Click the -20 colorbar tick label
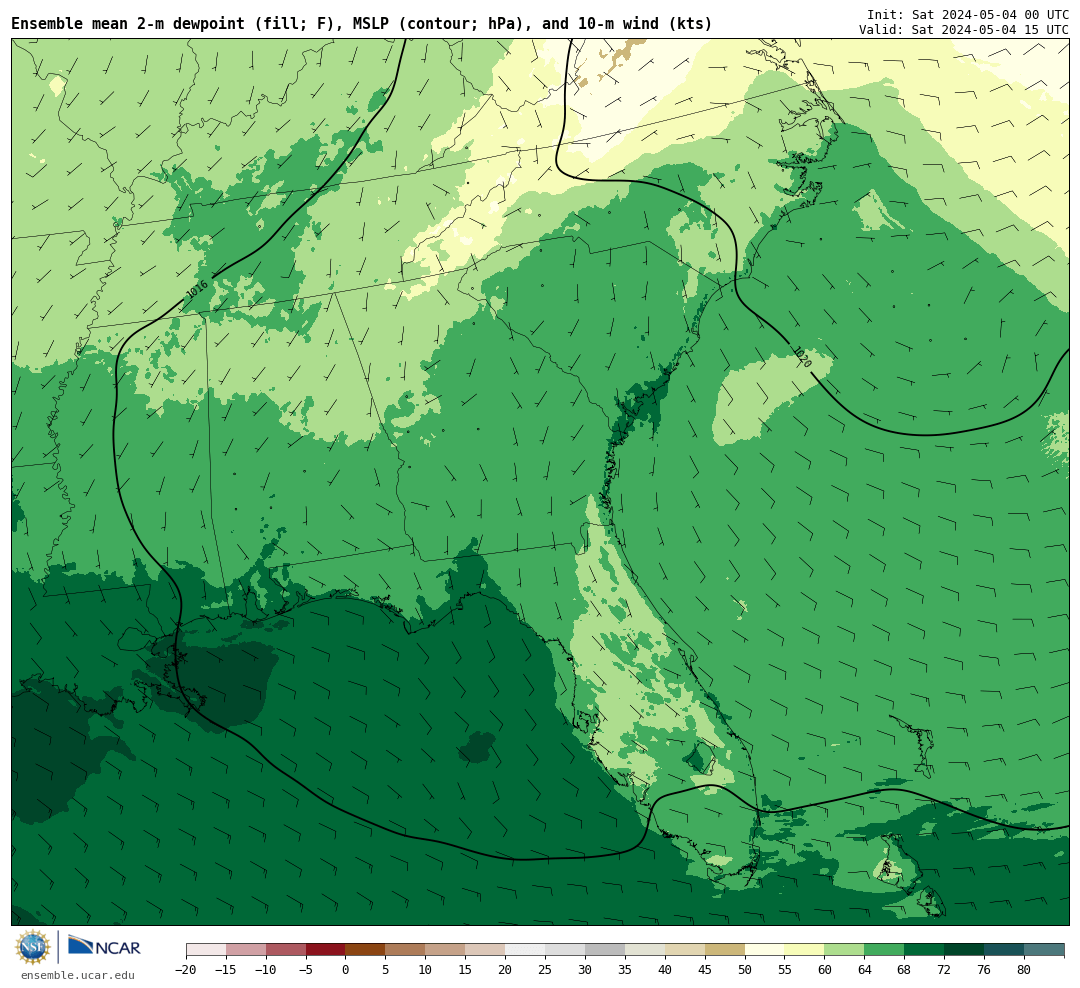1080x988 pixels. click(x=185, y=969)
